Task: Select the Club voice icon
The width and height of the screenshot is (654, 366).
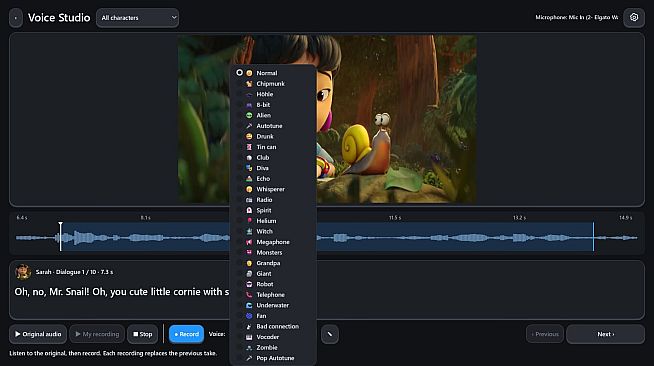Action: tap(249, 158)
